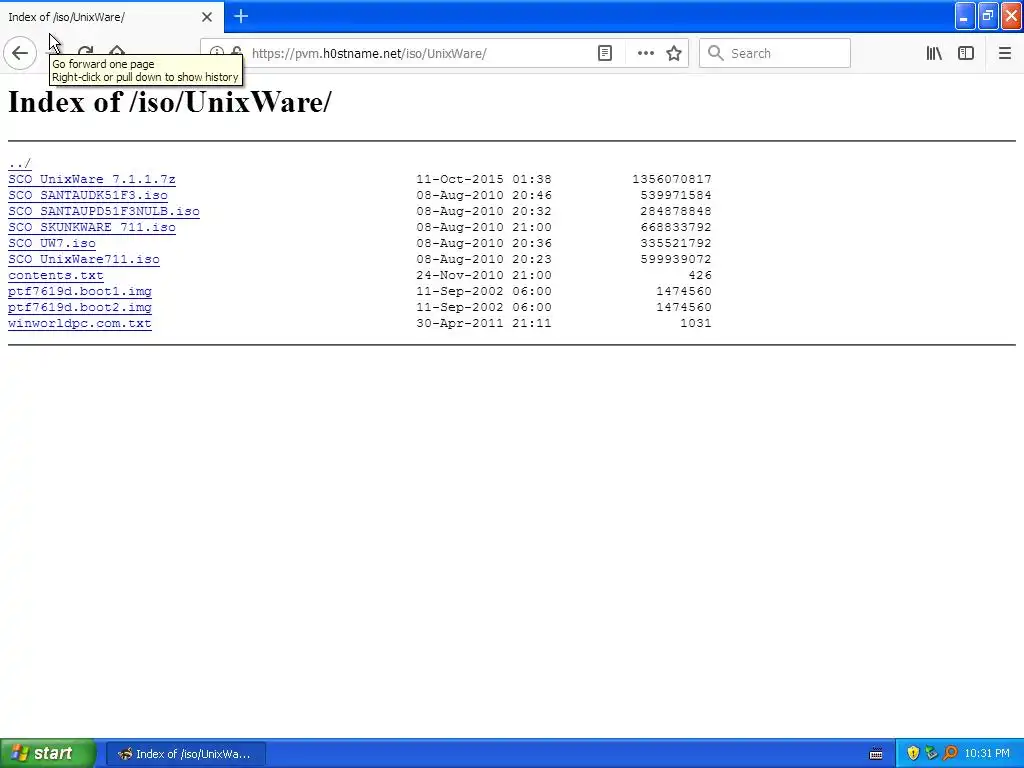This screenshot has width=1024, height=768.
Task: Select the Index of /iso/UnixWare/ tab
Action: (111, 17)
